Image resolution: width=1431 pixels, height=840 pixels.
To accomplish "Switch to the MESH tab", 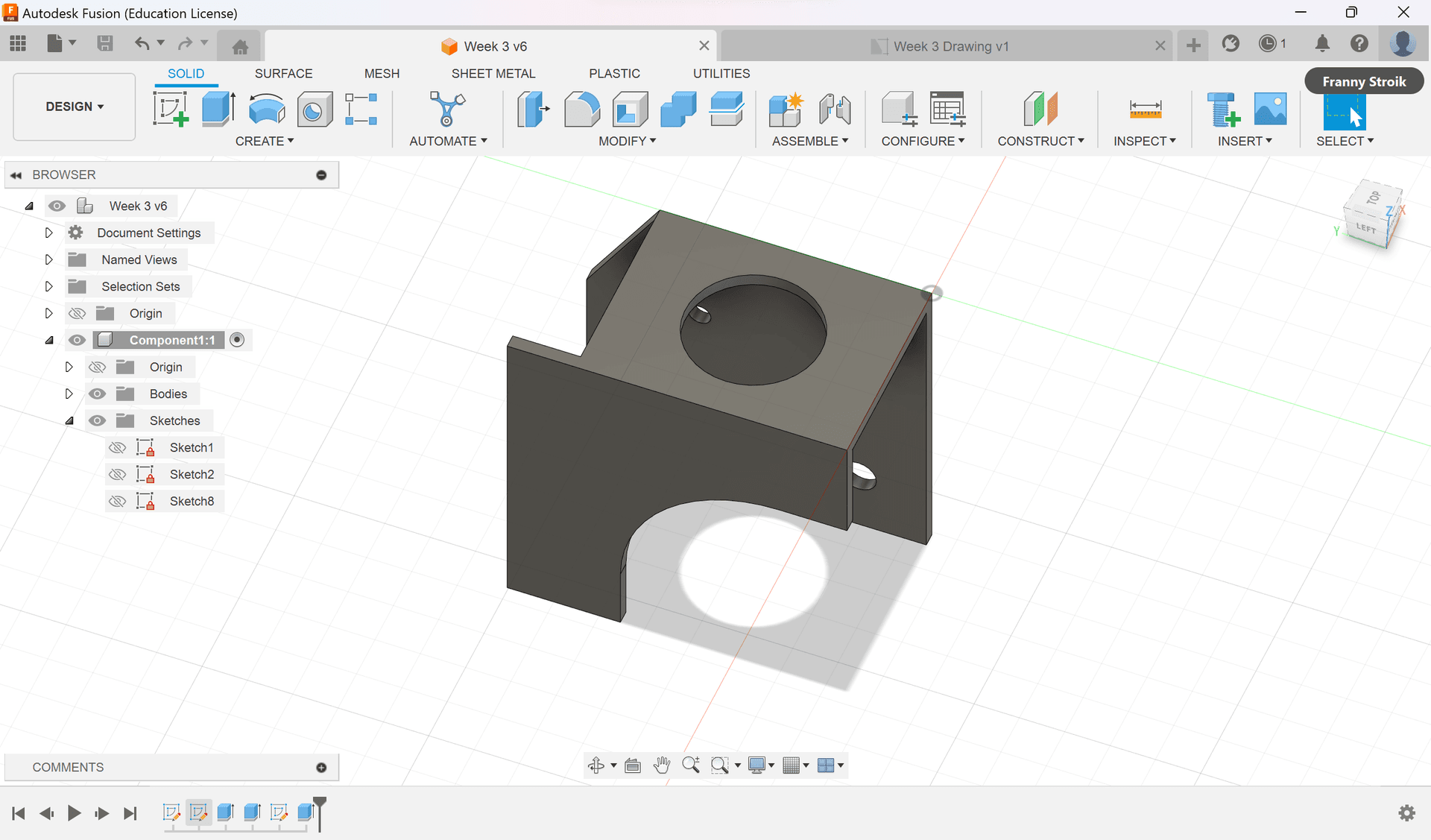I will click(382, 73).
